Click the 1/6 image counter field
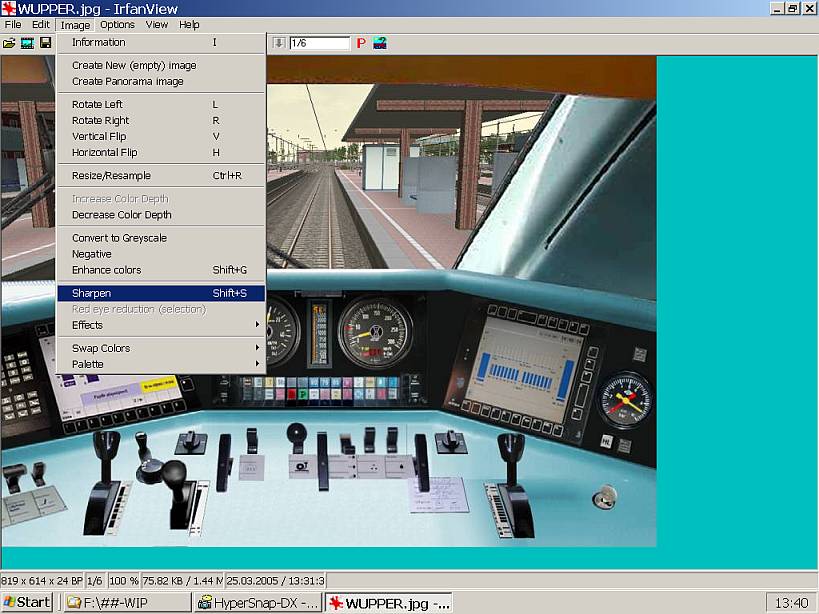Screen dimensions: 819x614 (320, 43)
